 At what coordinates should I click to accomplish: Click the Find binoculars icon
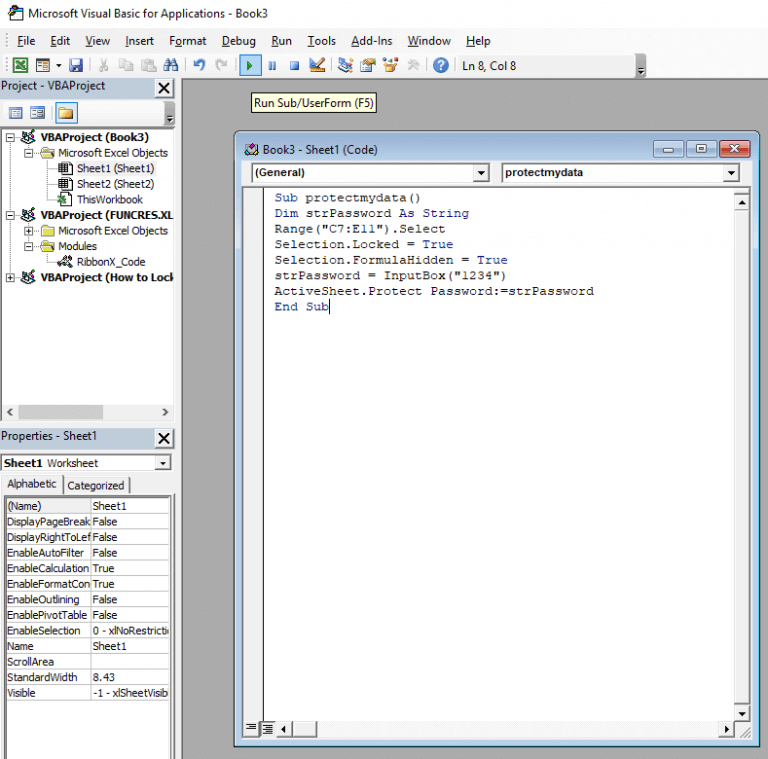(170, 66)
